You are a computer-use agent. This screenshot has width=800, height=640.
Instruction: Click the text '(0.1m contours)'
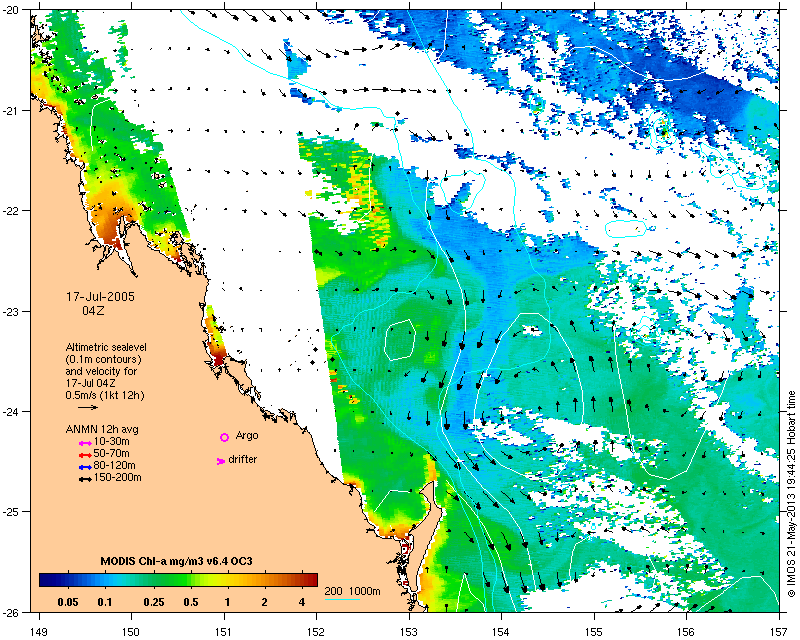pyautogui.click(x=104, y=359)
